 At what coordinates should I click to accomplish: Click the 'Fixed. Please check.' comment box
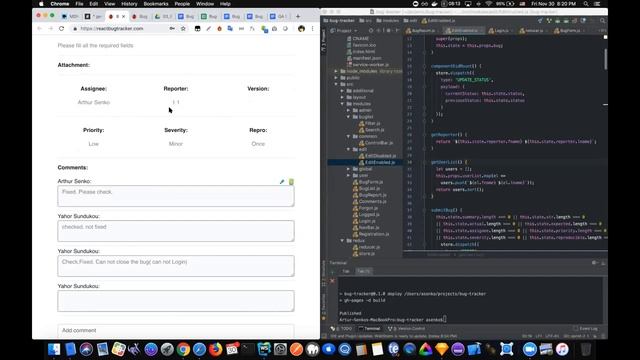176,196
